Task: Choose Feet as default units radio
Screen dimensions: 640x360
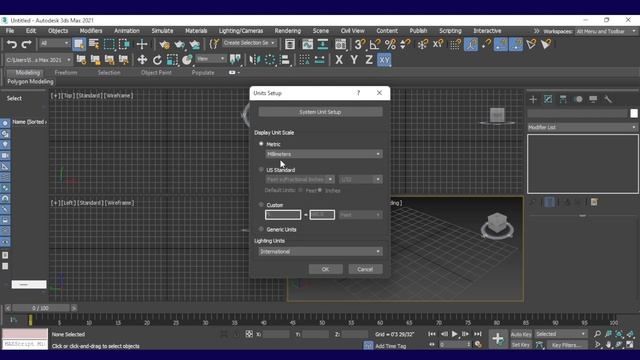Action: (301, 190)
